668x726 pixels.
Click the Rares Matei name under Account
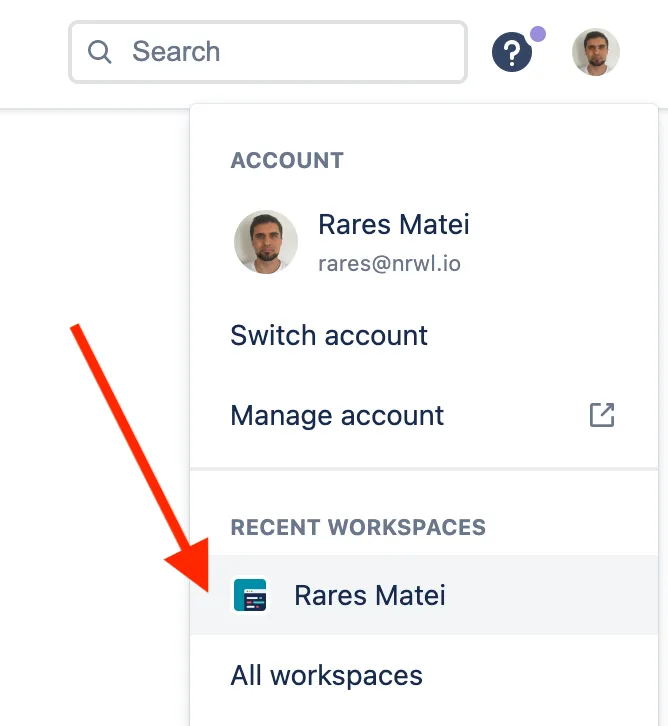(393, 225)
